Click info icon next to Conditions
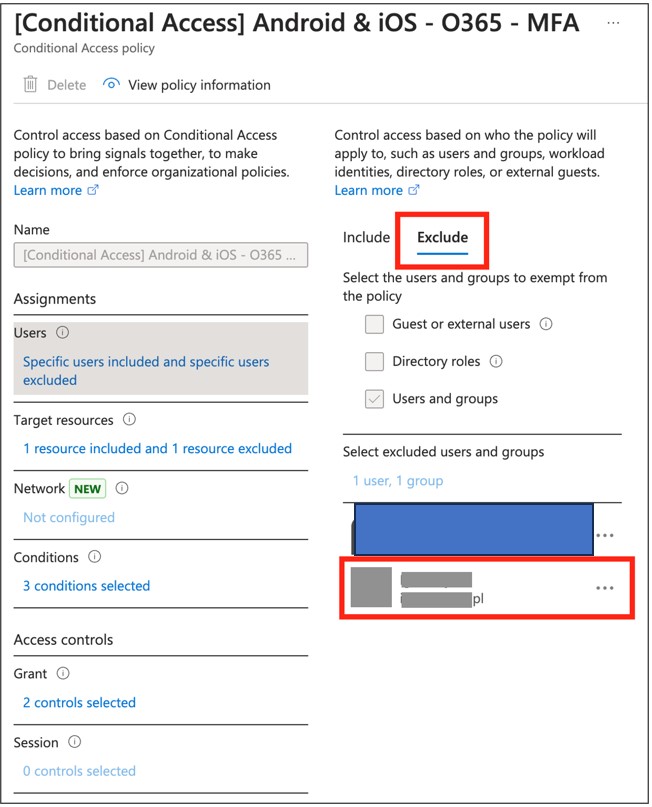This screenshot has height=807, width=652. click(95, 556)
